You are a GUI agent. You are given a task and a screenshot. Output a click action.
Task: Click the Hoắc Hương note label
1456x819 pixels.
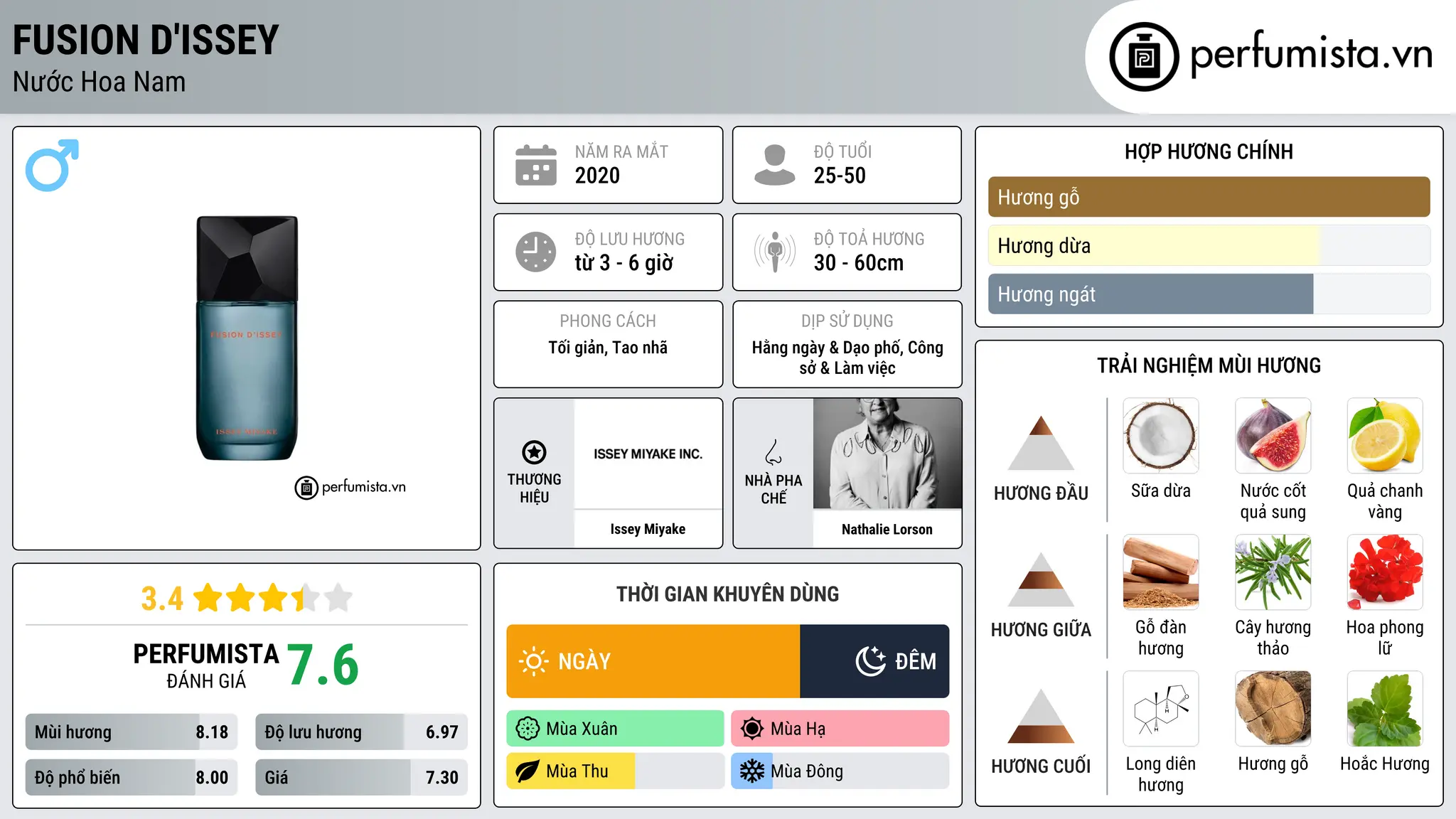click(1385, 764)
